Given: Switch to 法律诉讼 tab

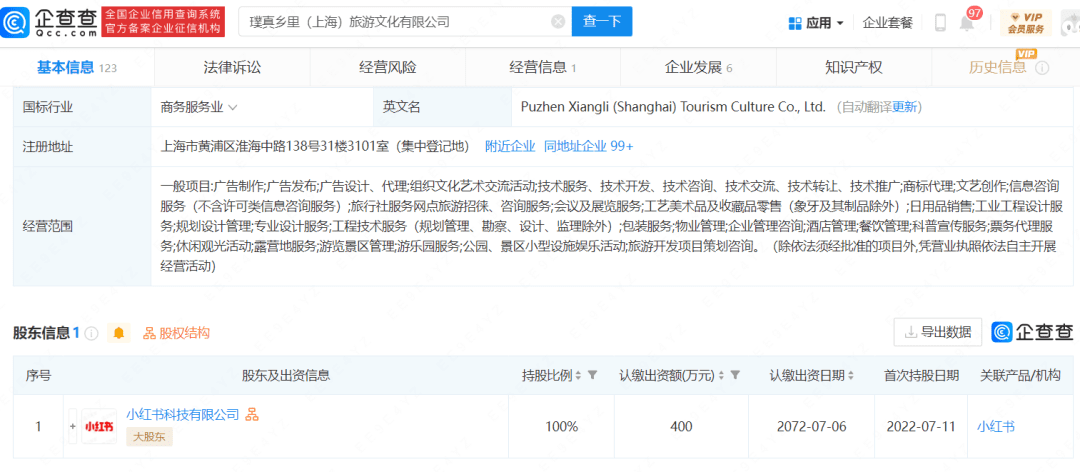Looking at the screenshot, I should click(x=232, y=68).
